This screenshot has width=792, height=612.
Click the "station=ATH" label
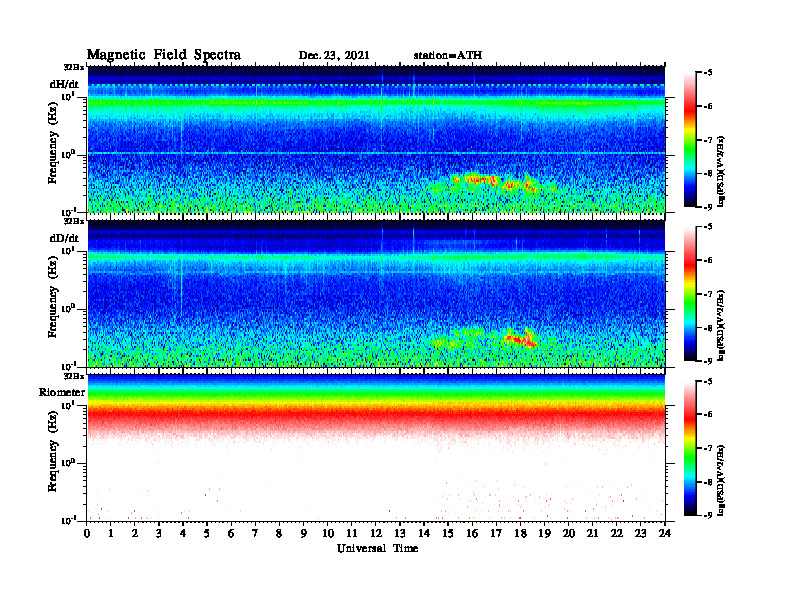pyautogui.click(x=448, y=55)
